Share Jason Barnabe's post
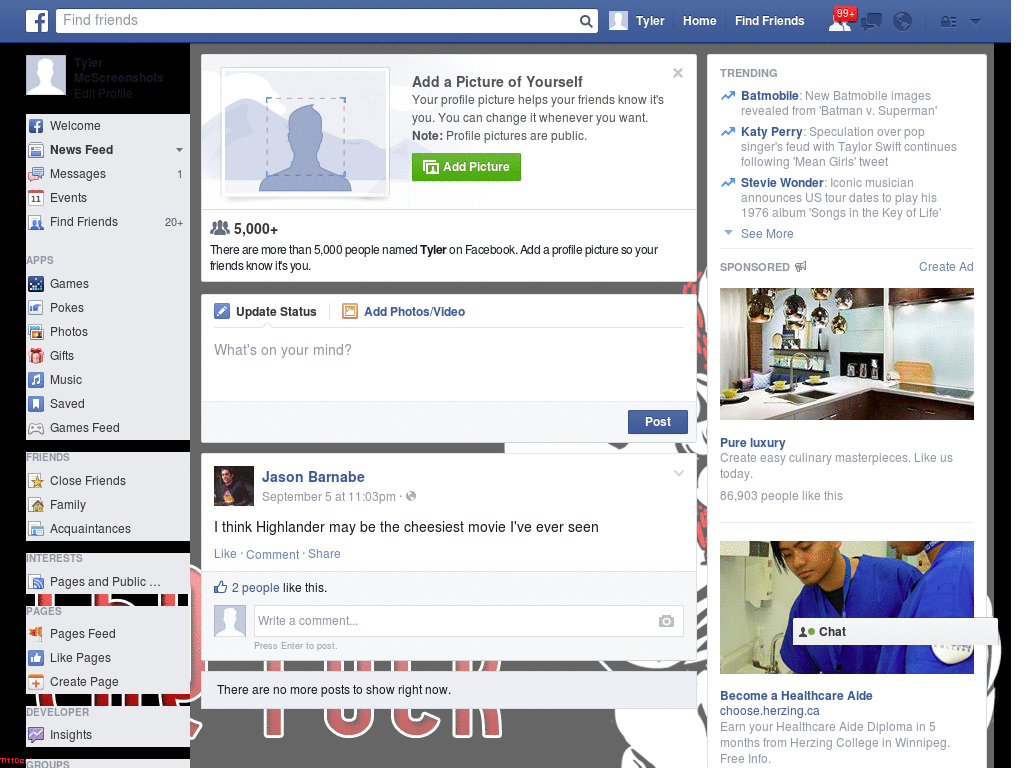The width and height of the screenshot is (1024, 768). click(x=324, y=554)
